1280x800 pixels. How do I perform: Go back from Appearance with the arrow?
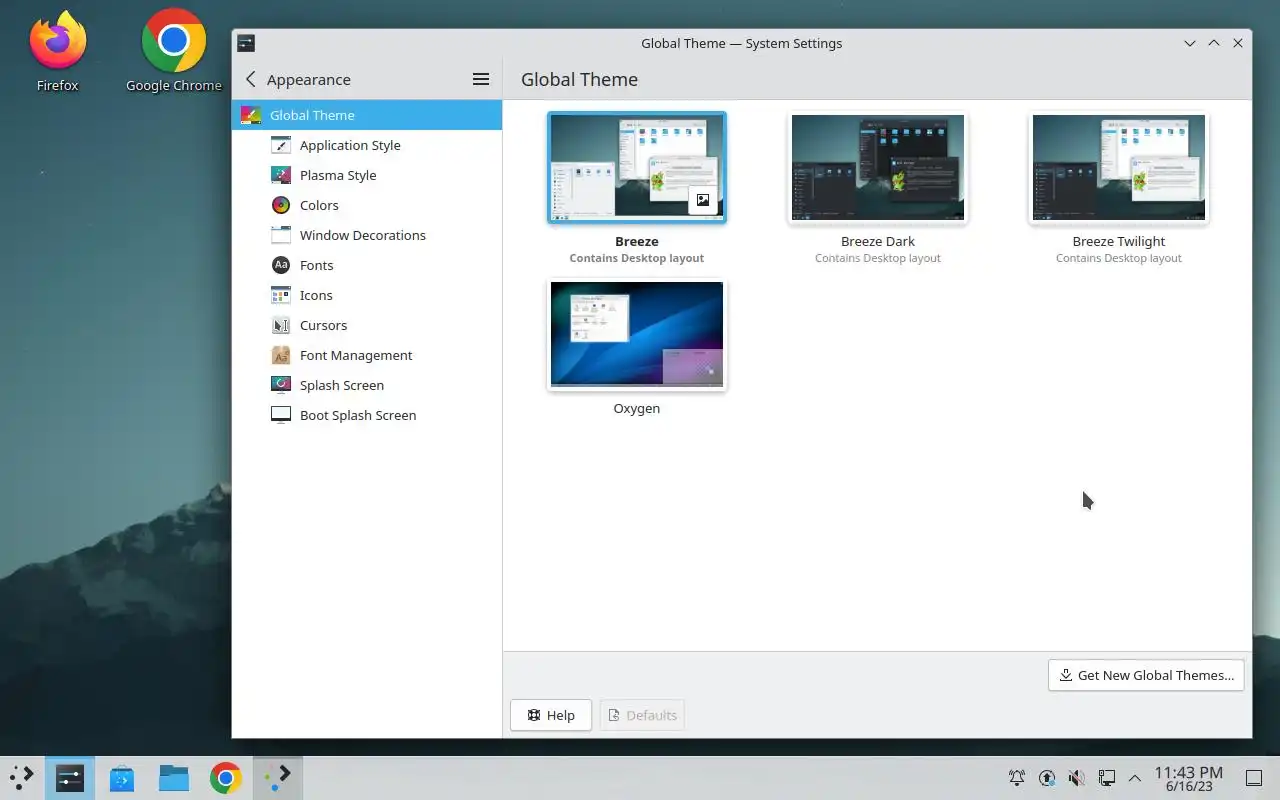250,79
